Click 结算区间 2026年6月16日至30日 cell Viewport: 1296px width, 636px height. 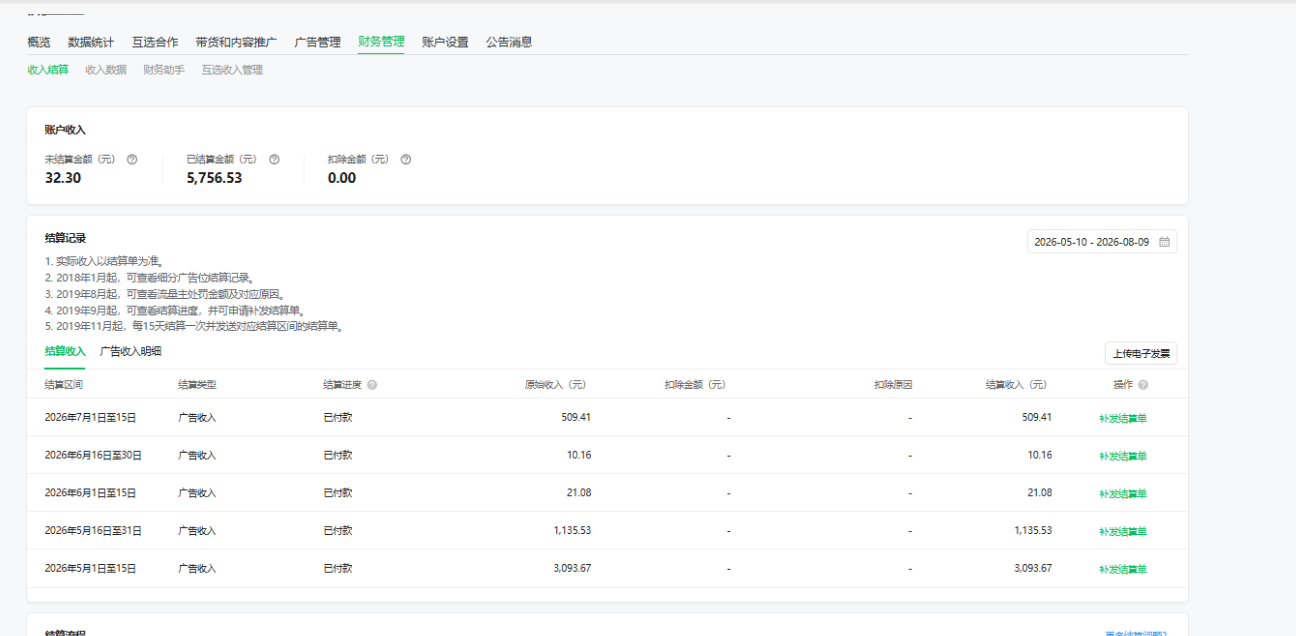(93, 455)
